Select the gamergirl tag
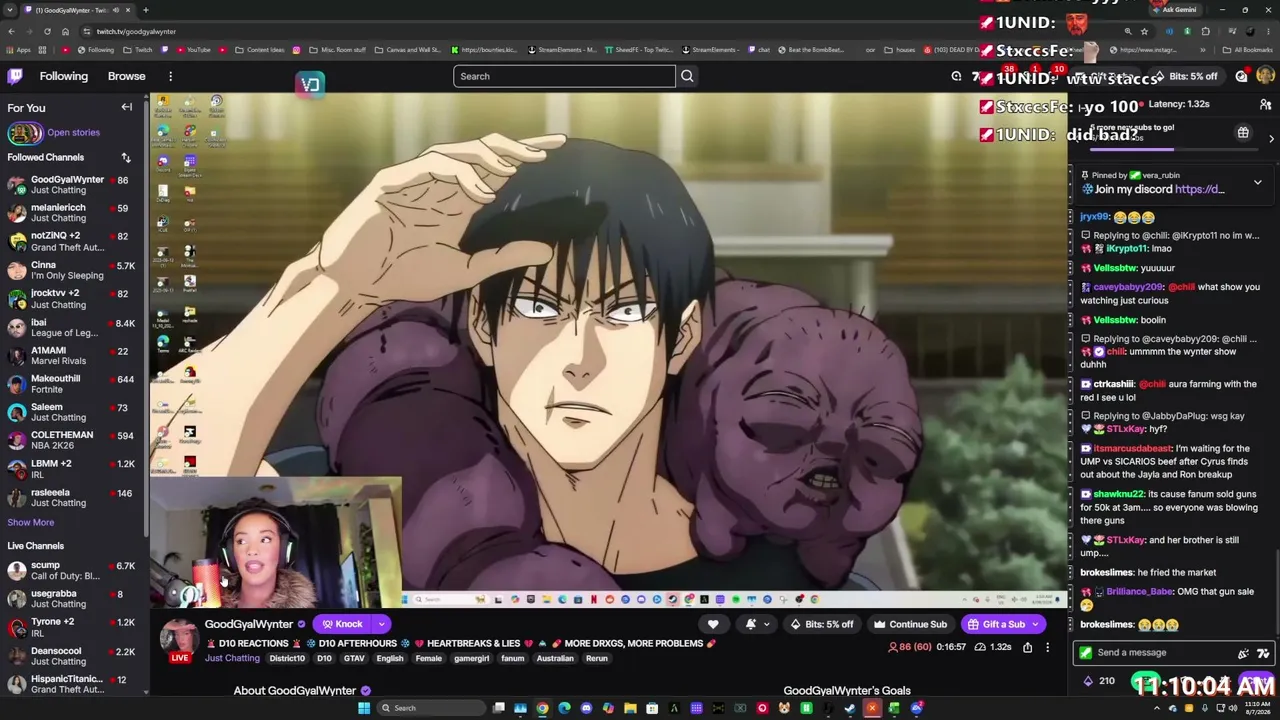This screenshot has height=720, width=1280. [472, 658]
